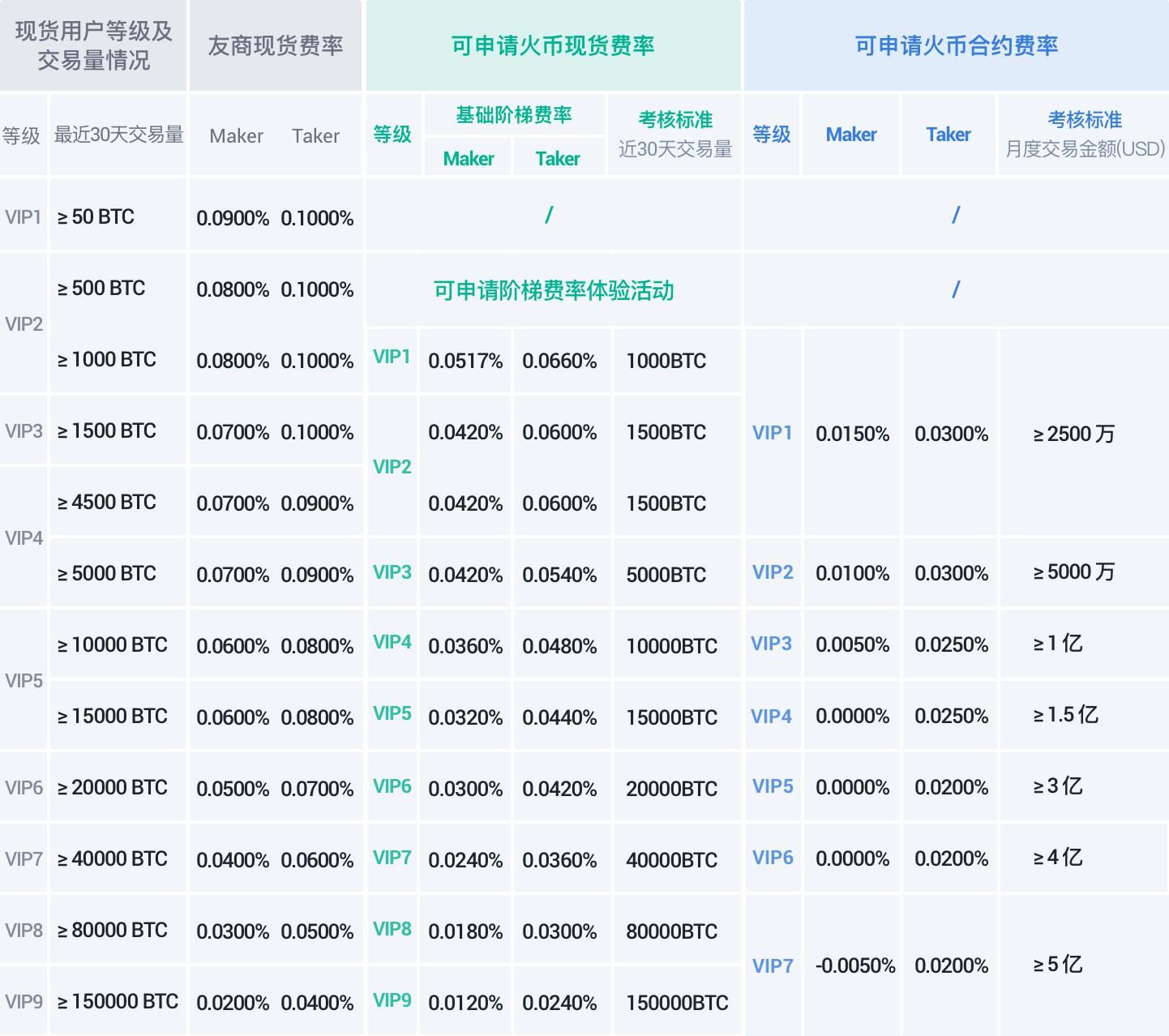Click the 最近30天交易量 column header
Viewport: 1169px width, 1036px height.
(x=119, y=135)
